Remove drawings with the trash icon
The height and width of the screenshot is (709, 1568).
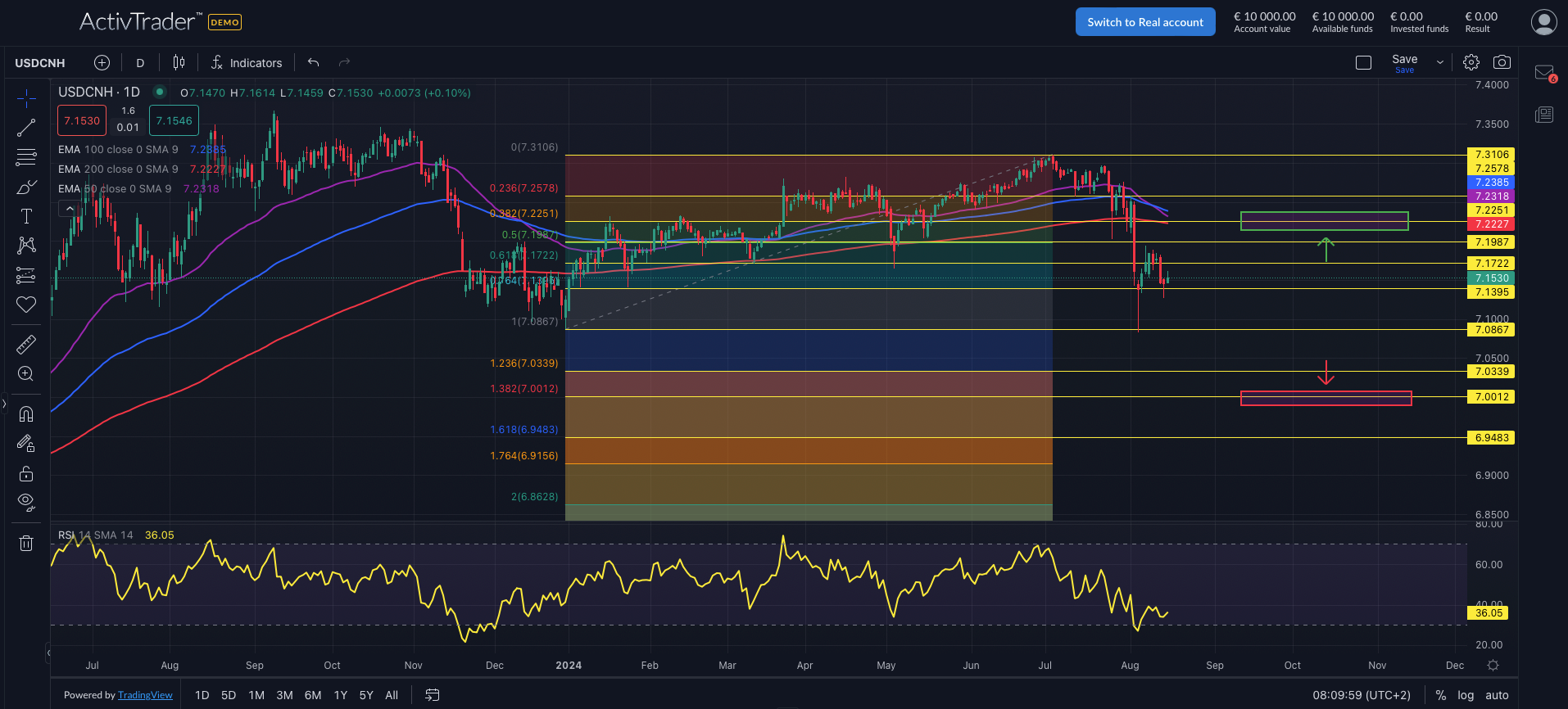26,543
